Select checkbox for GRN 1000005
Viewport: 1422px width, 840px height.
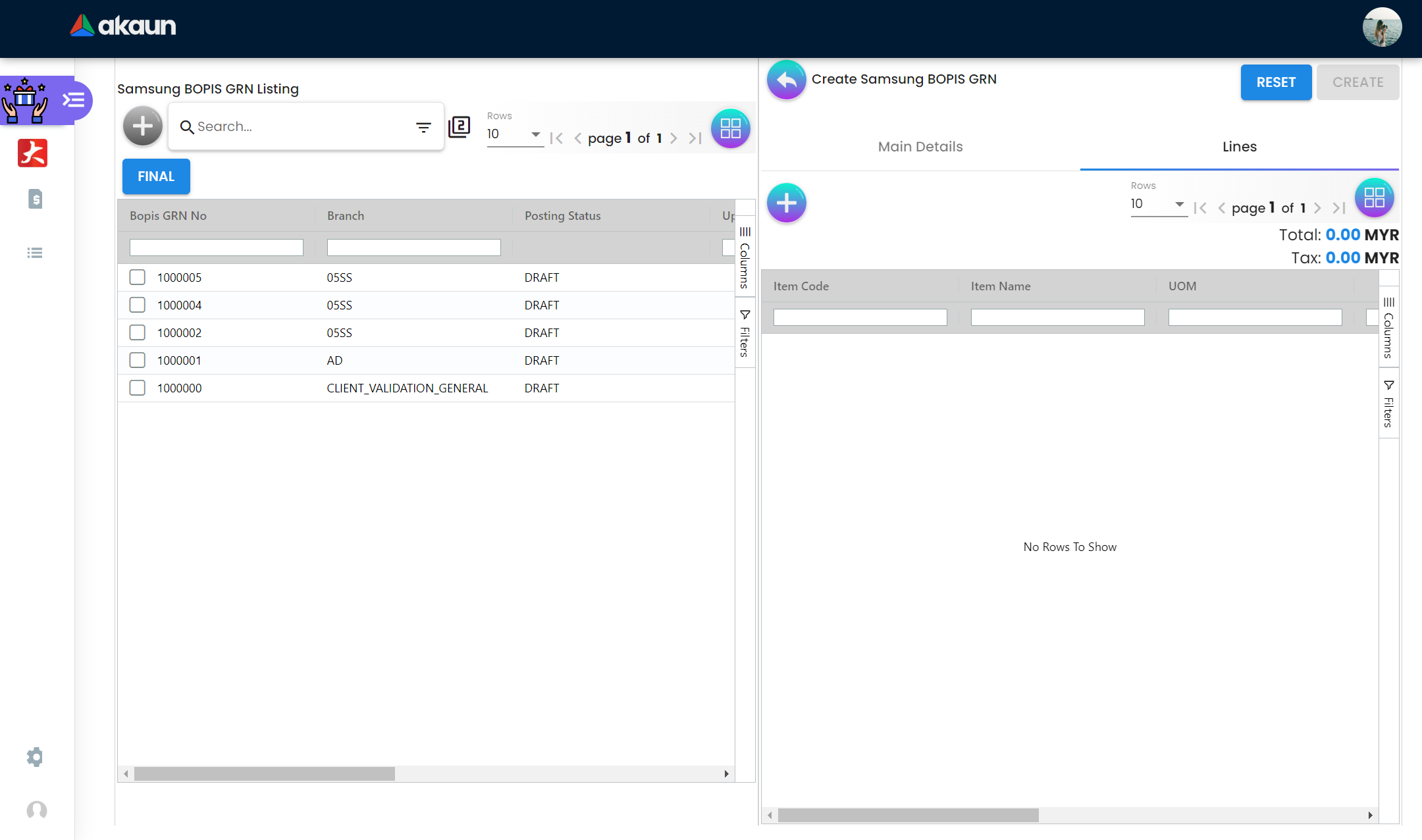137,277
